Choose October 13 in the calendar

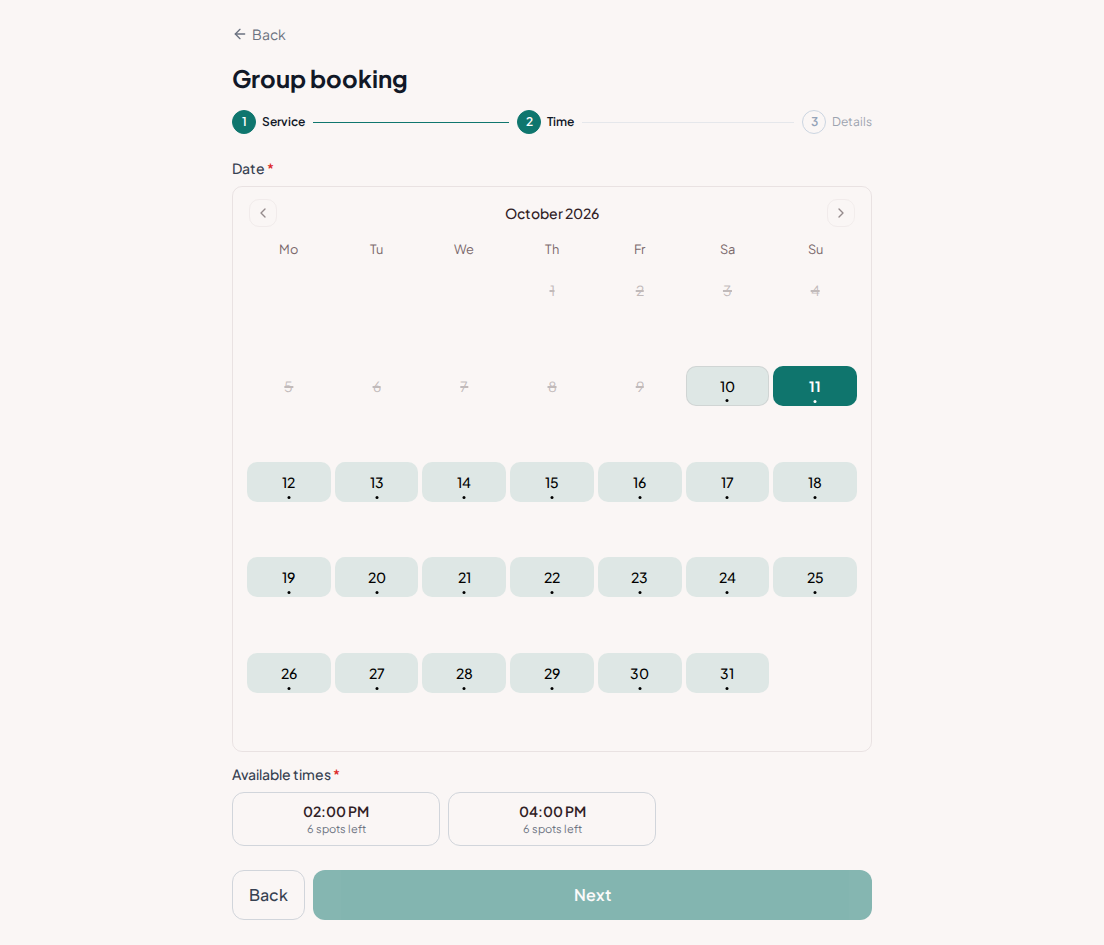[377, 482]
